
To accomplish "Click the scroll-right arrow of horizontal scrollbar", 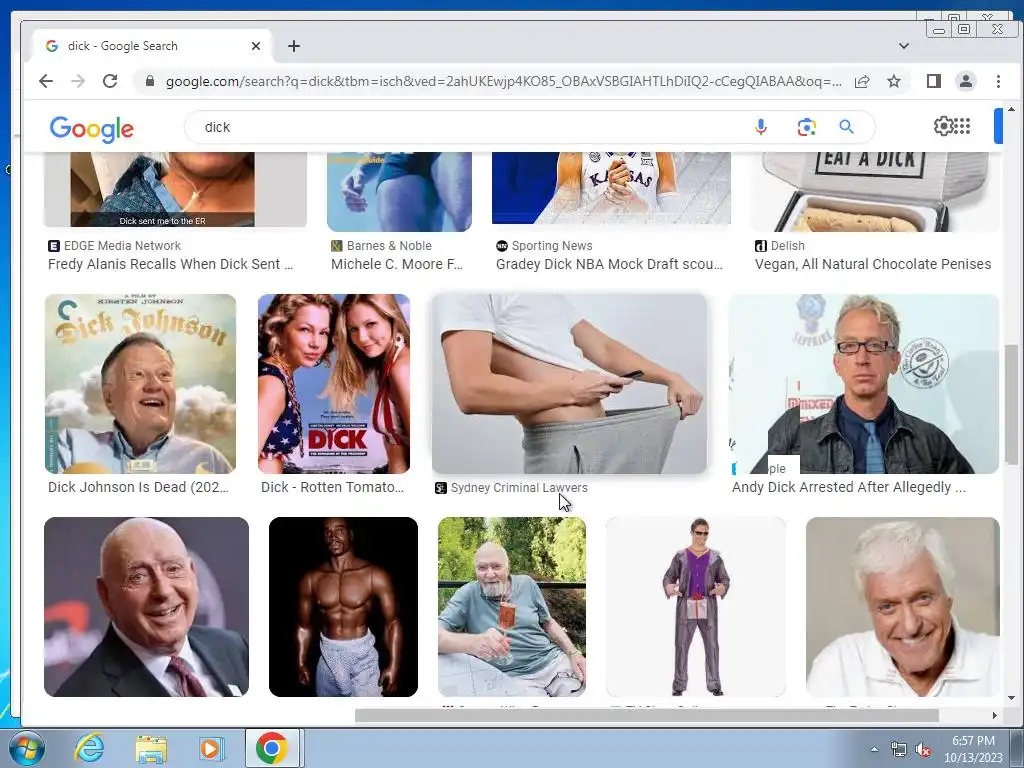I will point(995,716).
